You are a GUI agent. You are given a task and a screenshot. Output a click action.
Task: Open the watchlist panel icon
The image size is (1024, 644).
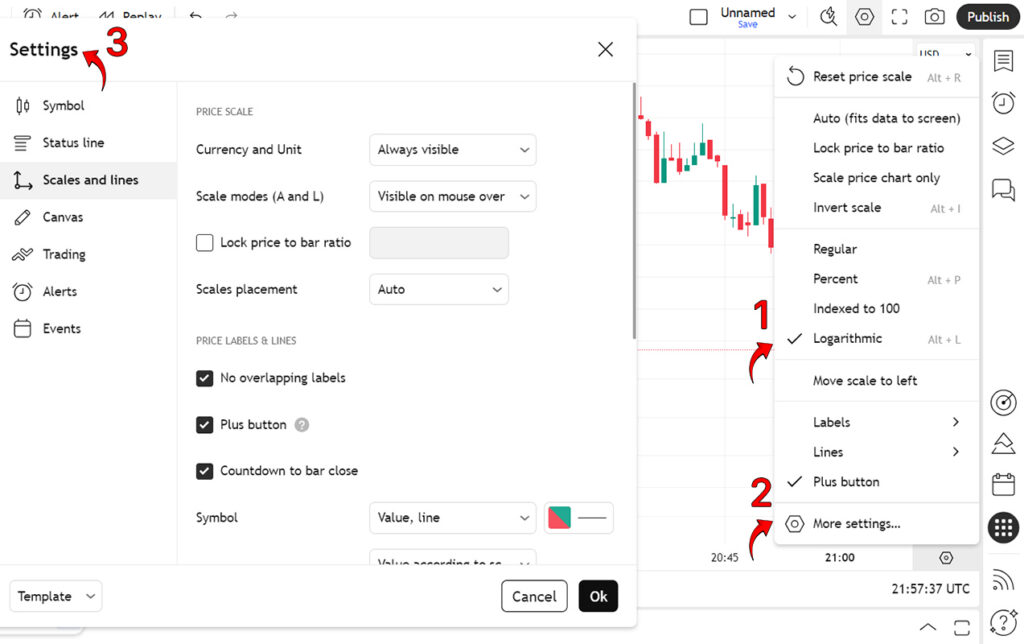tap(1003, 61)
